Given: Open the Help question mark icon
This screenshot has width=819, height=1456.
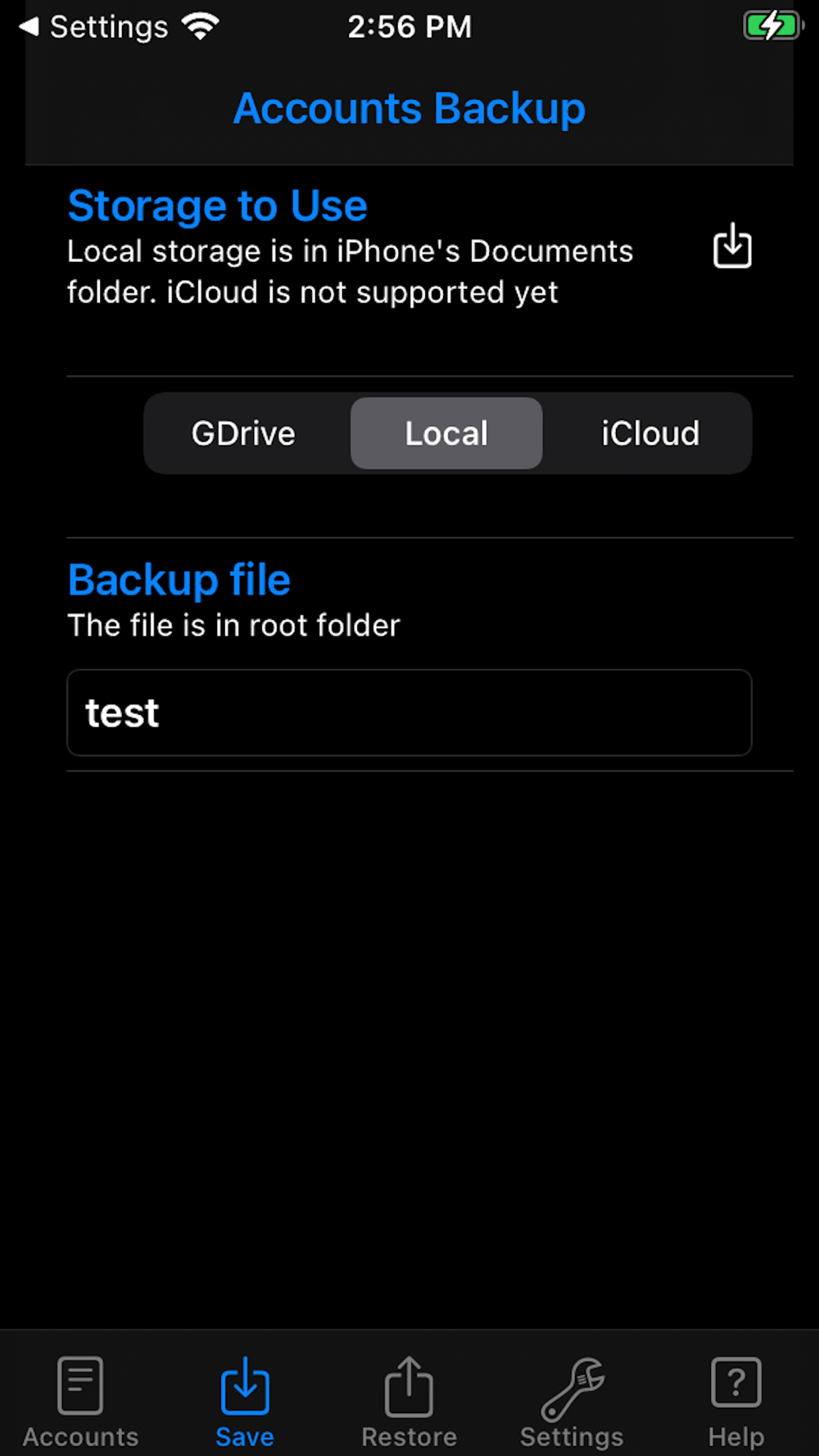Looking at the screenshot, I should click(x=736, y=1382).
